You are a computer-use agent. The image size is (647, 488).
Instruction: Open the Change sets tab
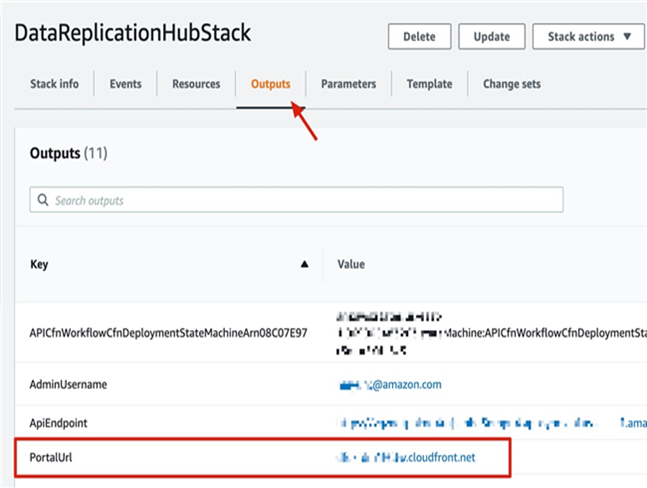(512, 84)
